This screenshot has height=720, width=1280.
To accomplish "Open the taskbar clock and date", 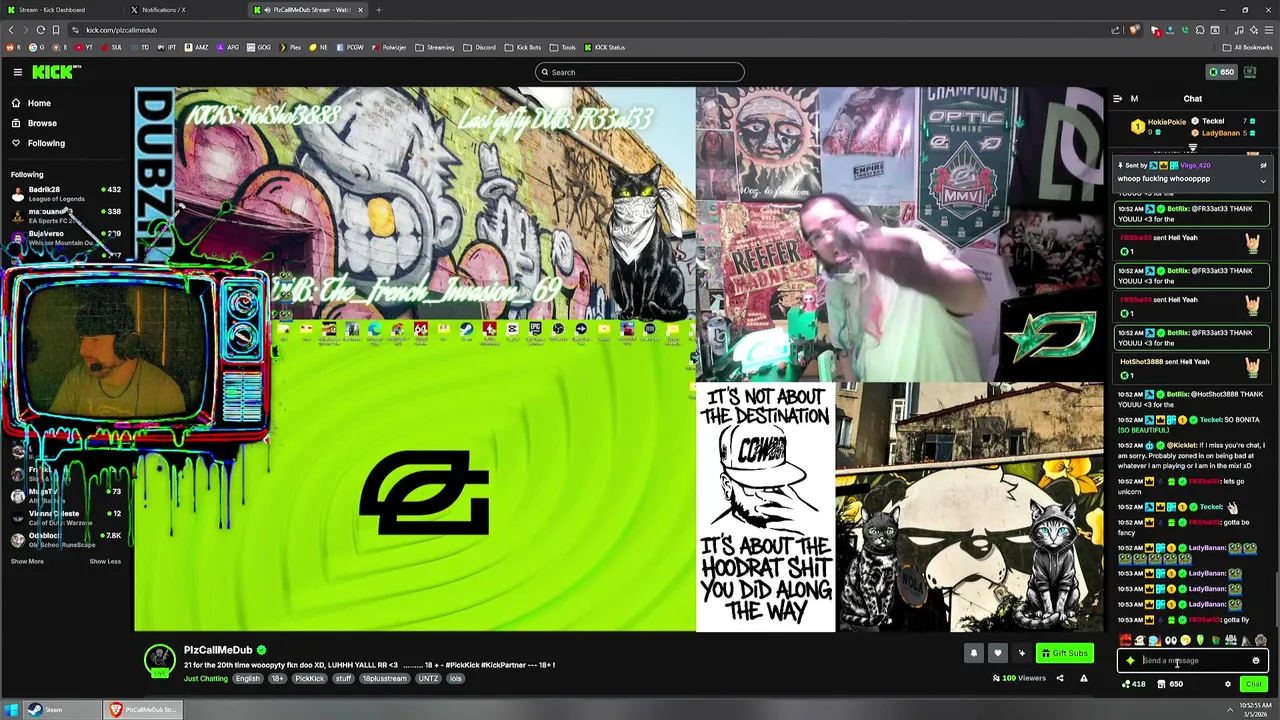I will (1257, 710).
